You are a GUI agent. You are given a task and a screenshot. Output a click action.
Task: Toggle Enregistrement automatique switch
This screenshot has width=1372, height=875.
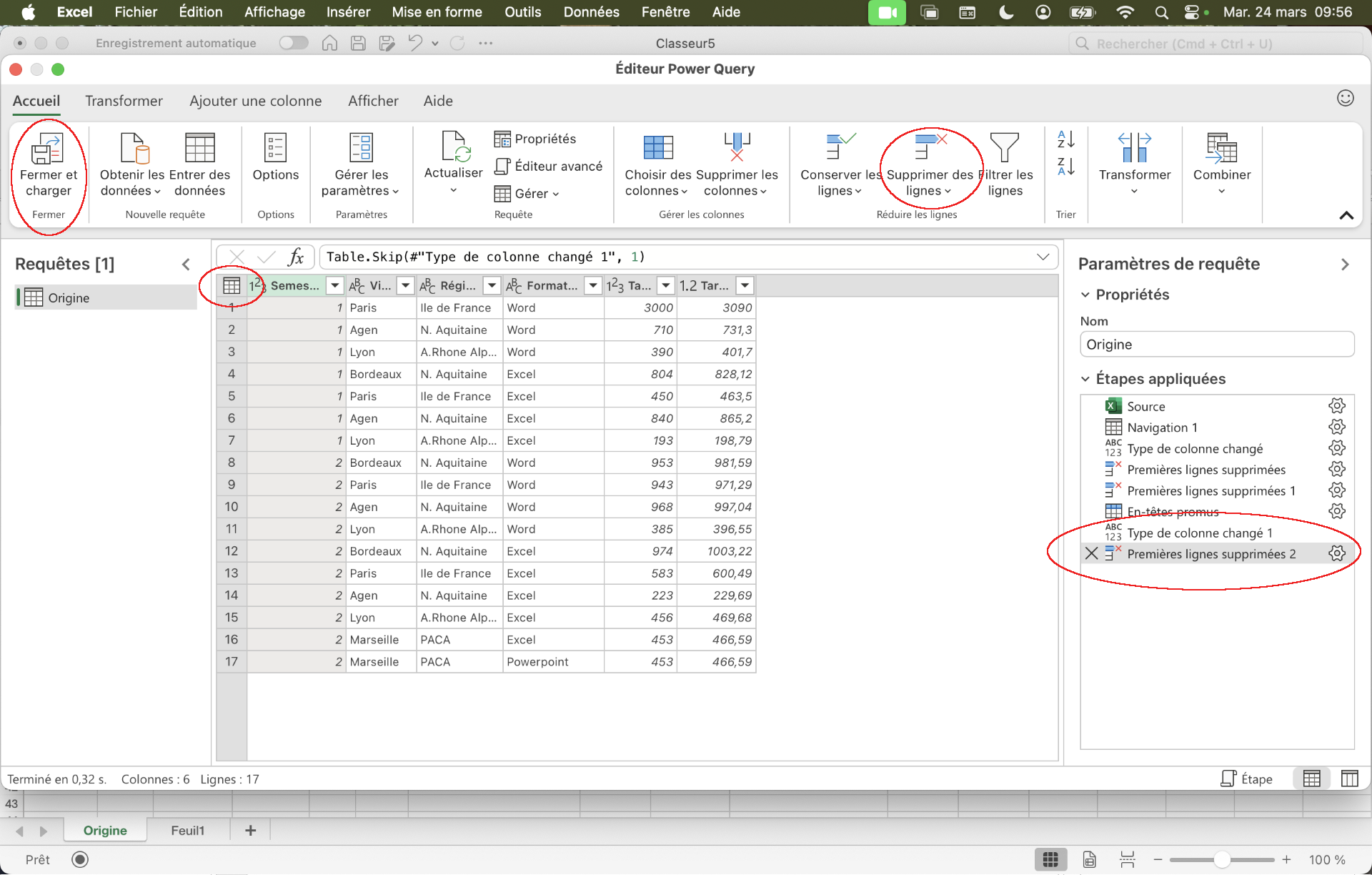pos(294,44)
